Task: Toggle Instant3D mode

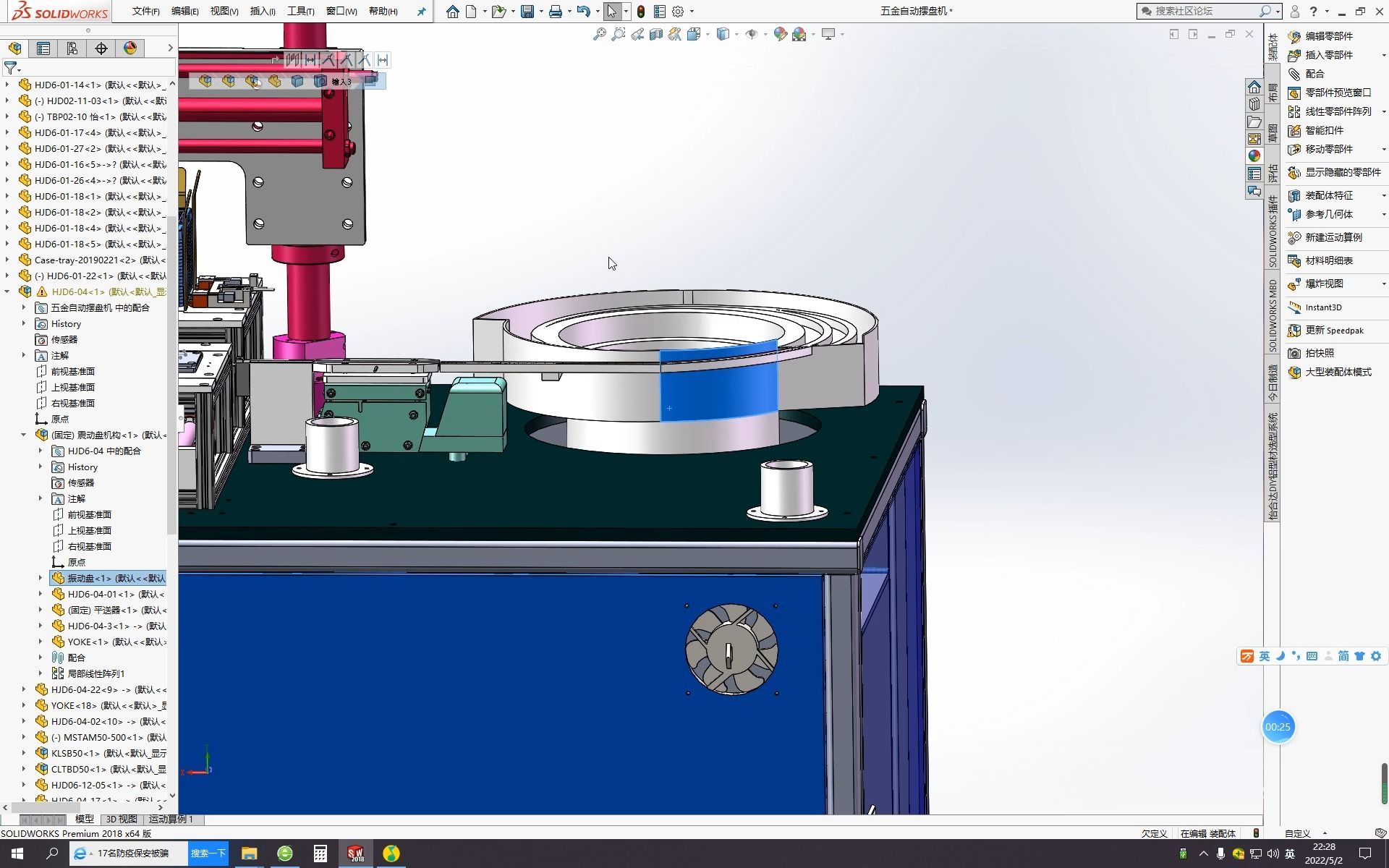Action: (x=1323, y=307)
